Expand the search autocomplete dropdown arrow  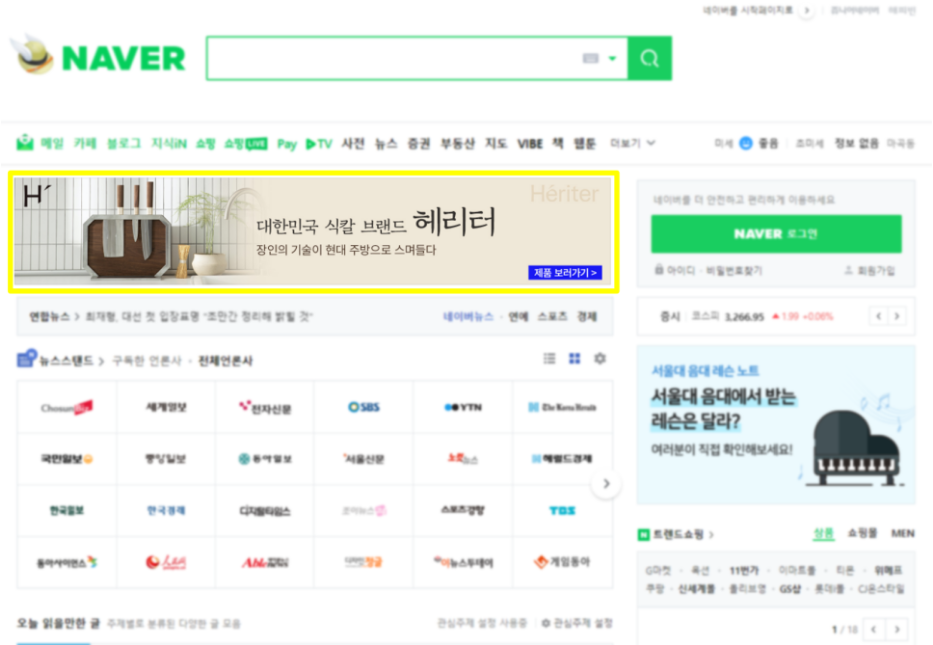(612, 58)
